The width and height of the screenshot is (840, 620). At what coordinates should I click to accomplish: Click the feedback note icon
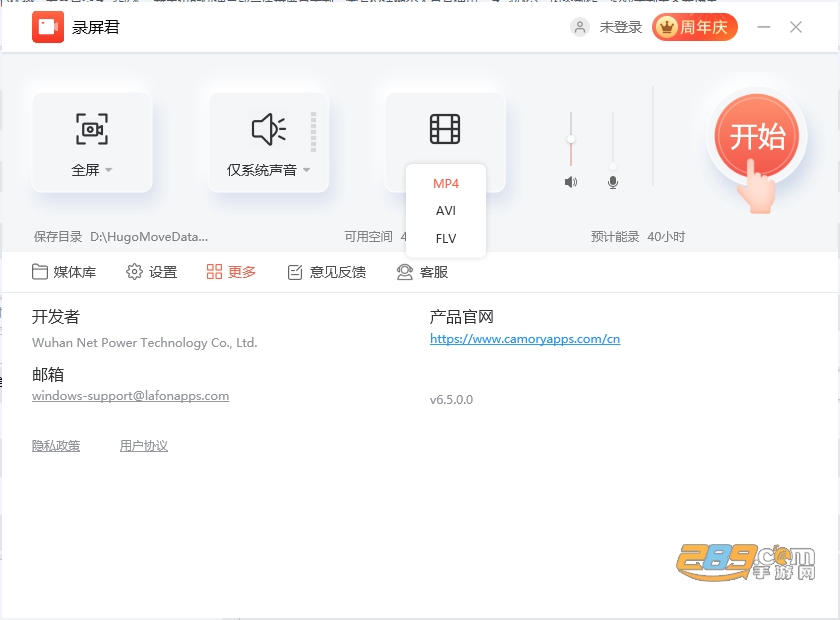coord(295,272)
